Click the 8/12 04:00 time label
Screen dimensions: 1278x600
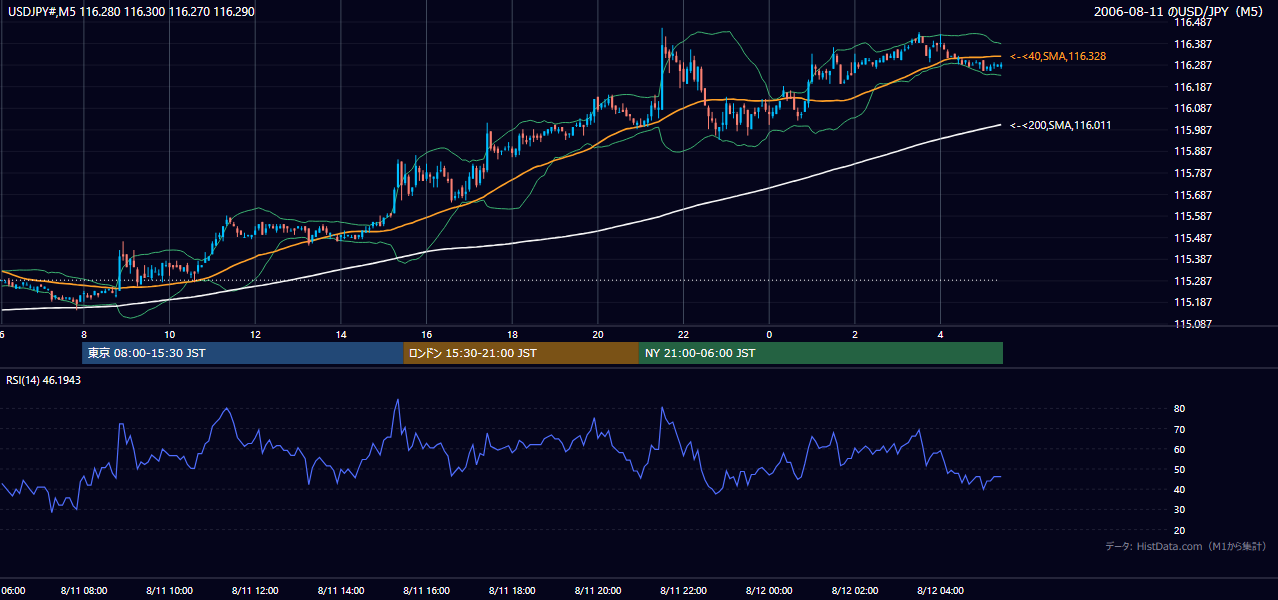[x=940, y=591]
